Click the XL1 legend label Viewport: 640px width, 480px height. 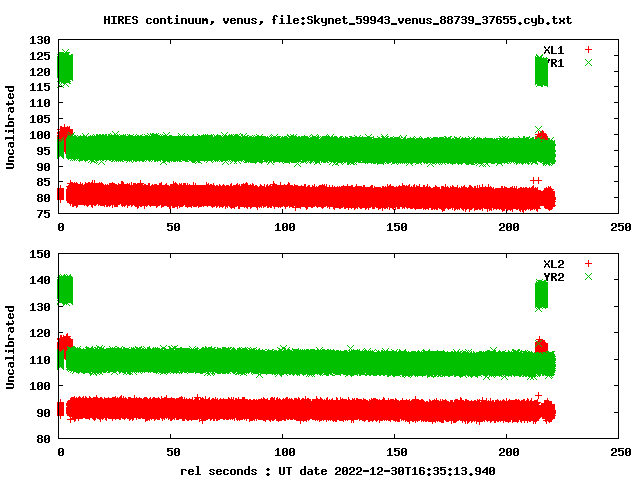click(x=553, y=50)
